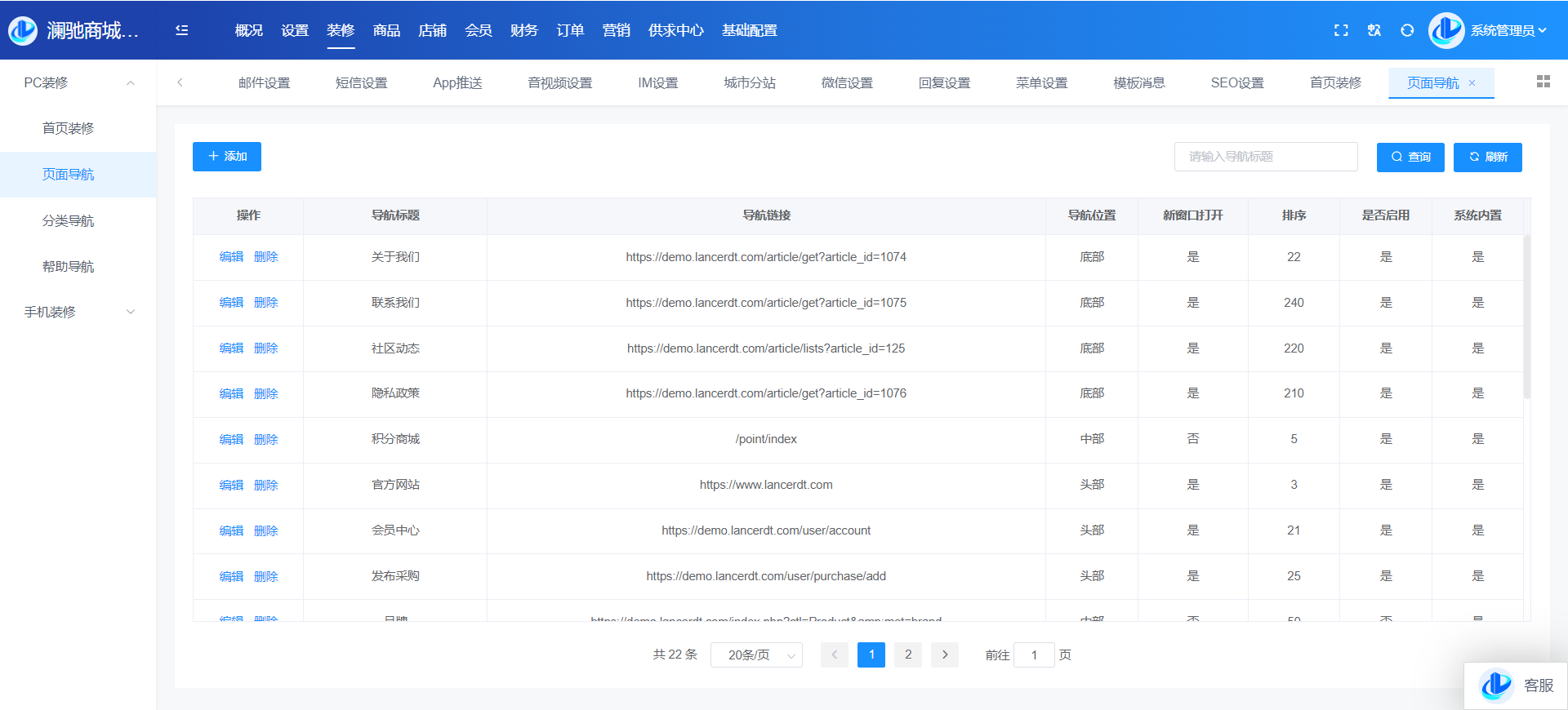This screenshot has height=710, width=1568.
Task: Click the refresh icon in top header
Action: click(x=1407, y=30)
